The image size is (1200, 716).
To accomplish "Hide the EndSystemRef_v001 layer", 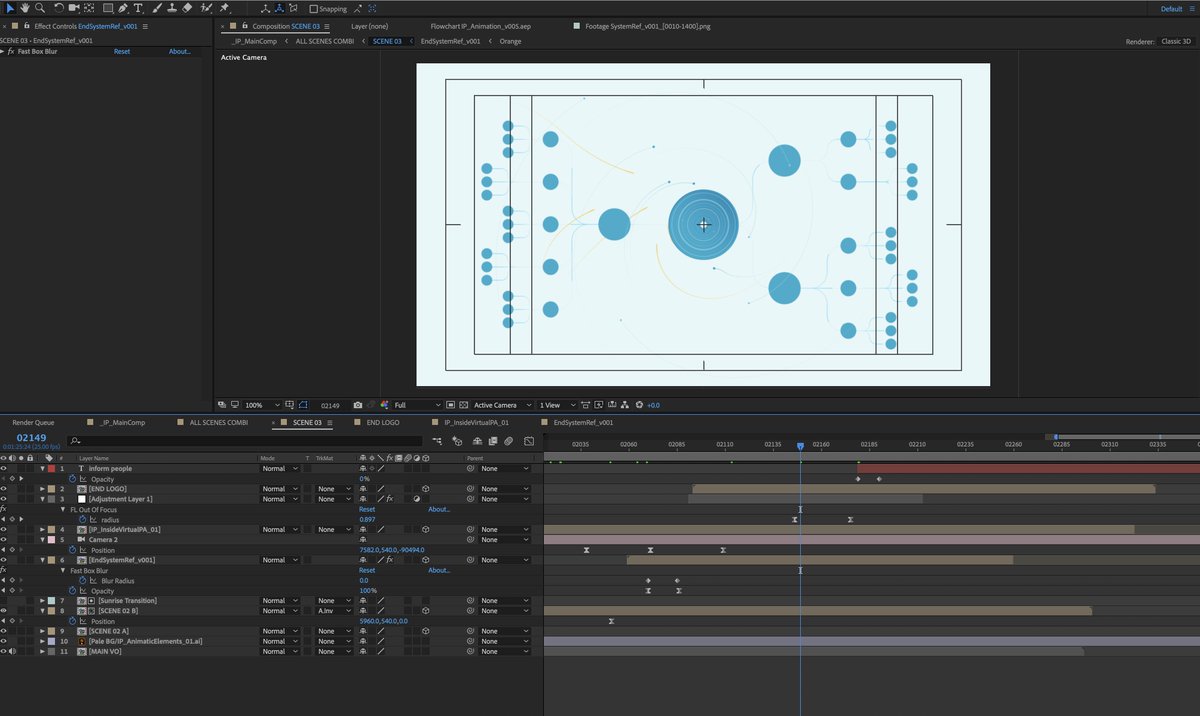I will (4, 560).
